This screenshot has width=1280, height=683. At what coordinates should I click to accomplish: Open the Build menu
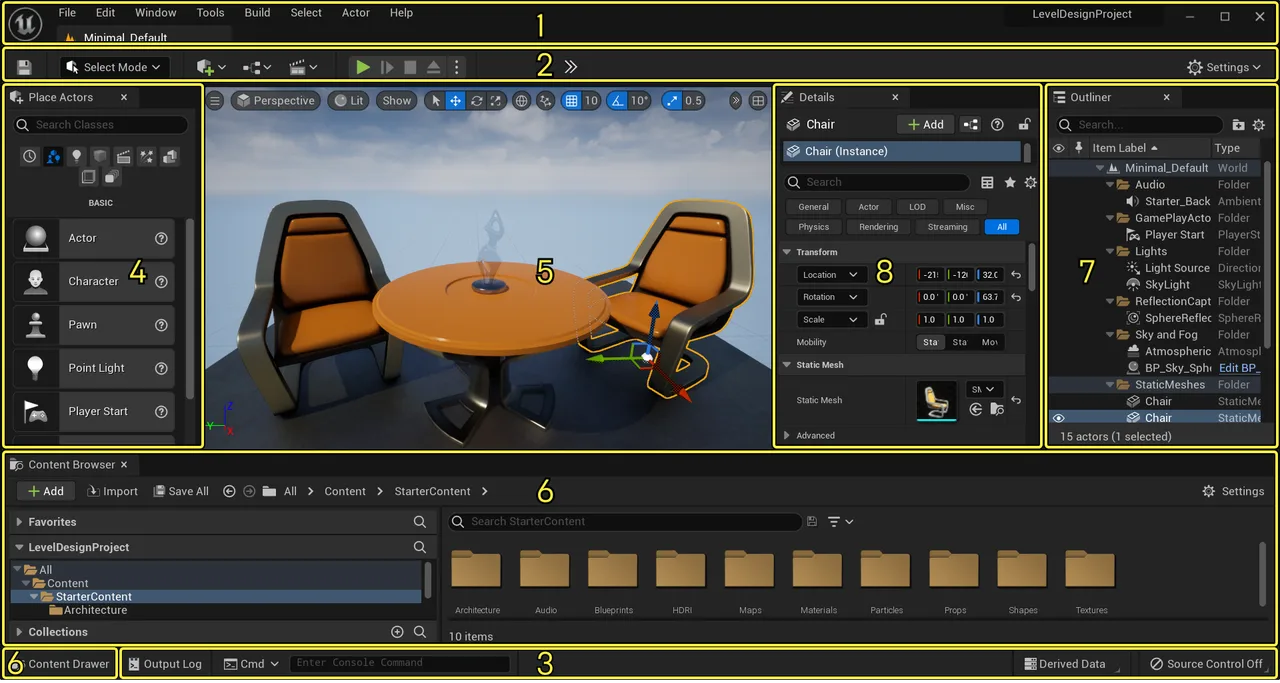pos(257,13)
